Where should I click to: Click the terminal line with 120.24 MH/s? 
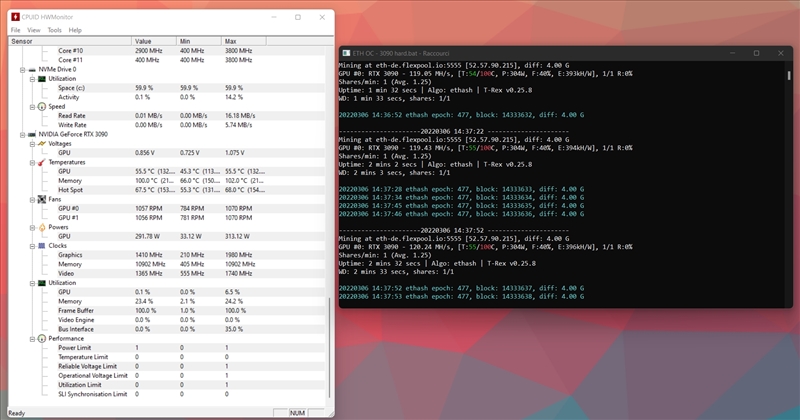485,247
